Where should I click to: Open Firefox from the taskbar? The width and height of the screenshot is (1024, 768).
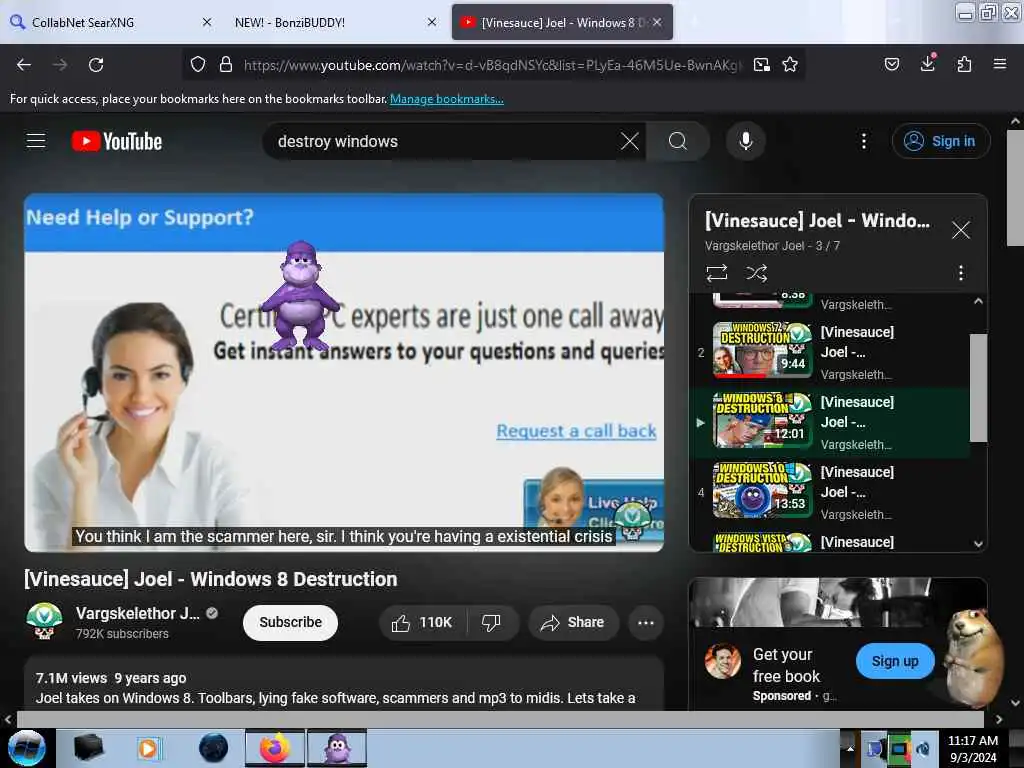[275, 747]
